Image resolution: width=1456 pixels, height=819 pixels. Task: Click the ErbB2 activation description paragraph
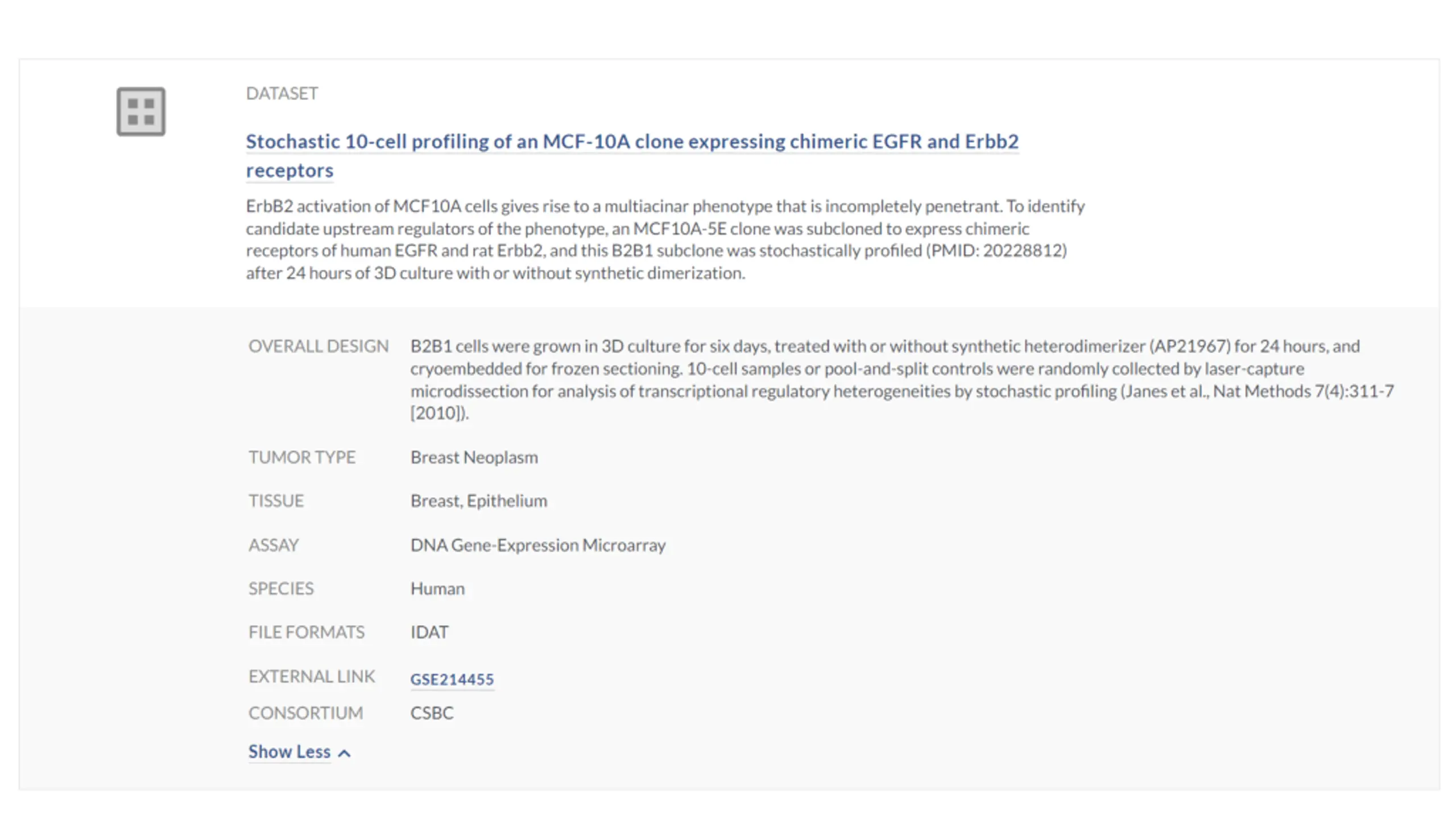click(x=665, y=239)
